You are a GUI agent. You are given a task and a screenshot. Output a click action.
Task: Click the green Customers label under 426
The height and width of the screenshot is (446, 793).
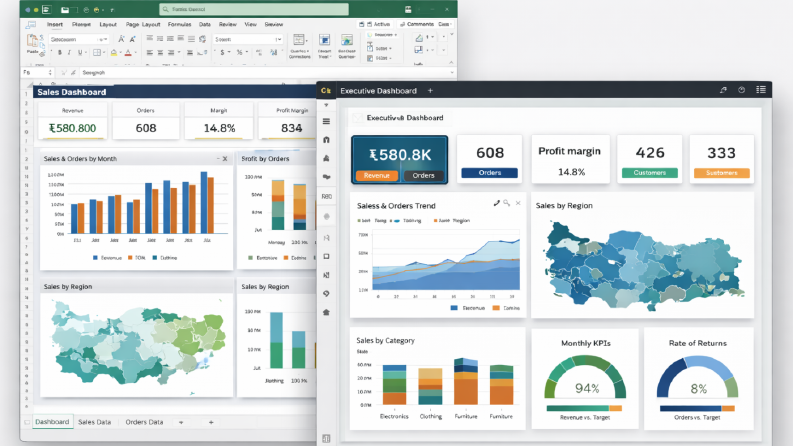[x=650, y=173]
